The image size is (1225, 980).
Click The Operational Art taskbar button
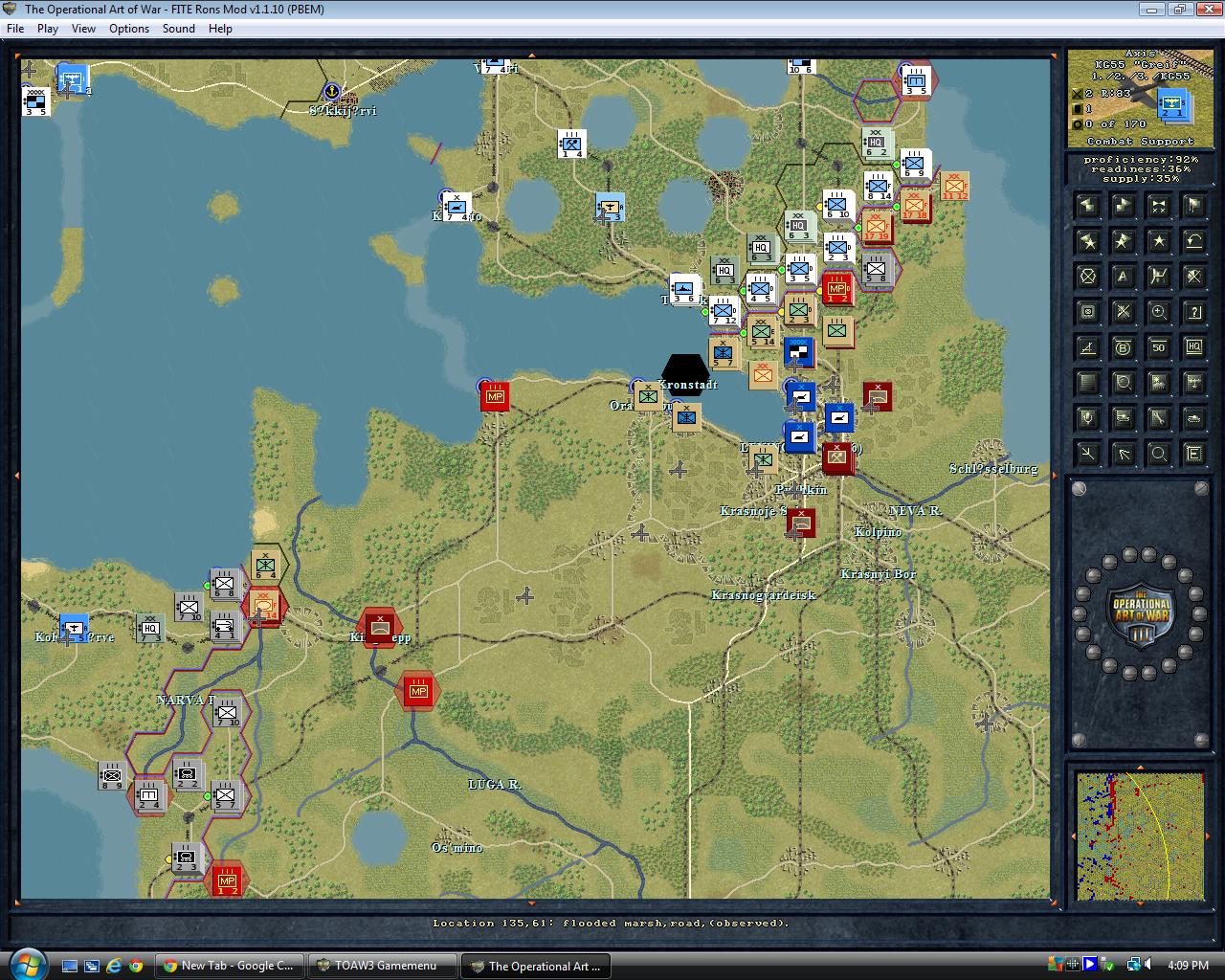536,966
